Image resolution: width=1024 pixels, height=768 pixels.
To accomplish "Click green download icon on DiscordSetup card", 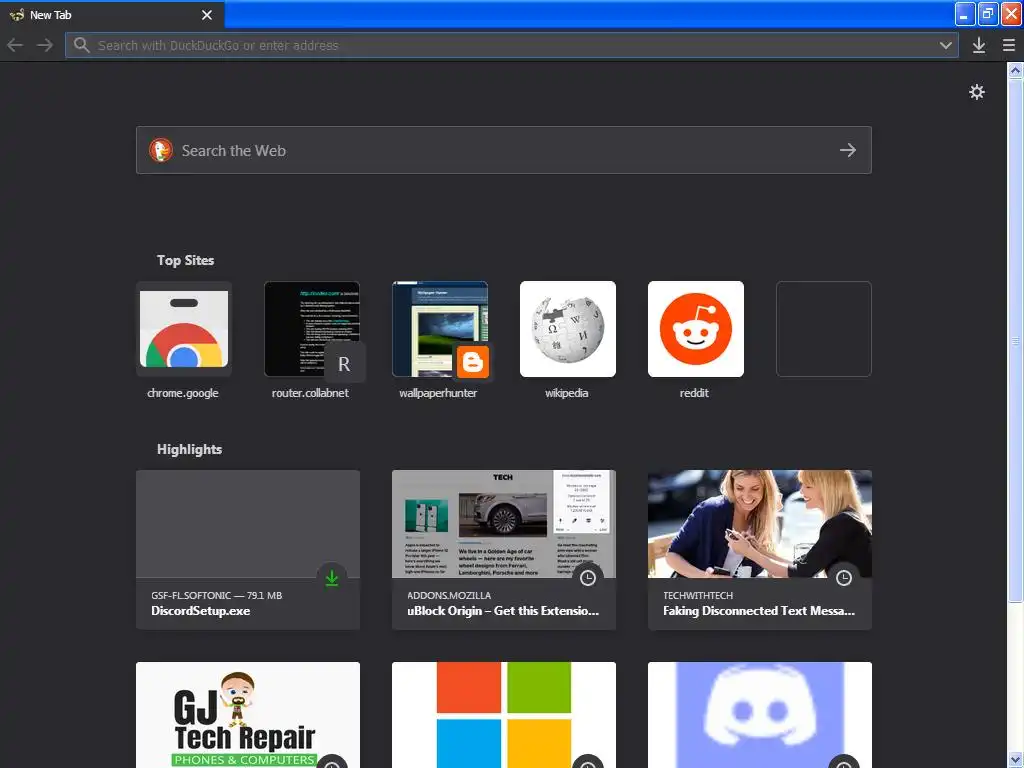I will coord(332,577).
